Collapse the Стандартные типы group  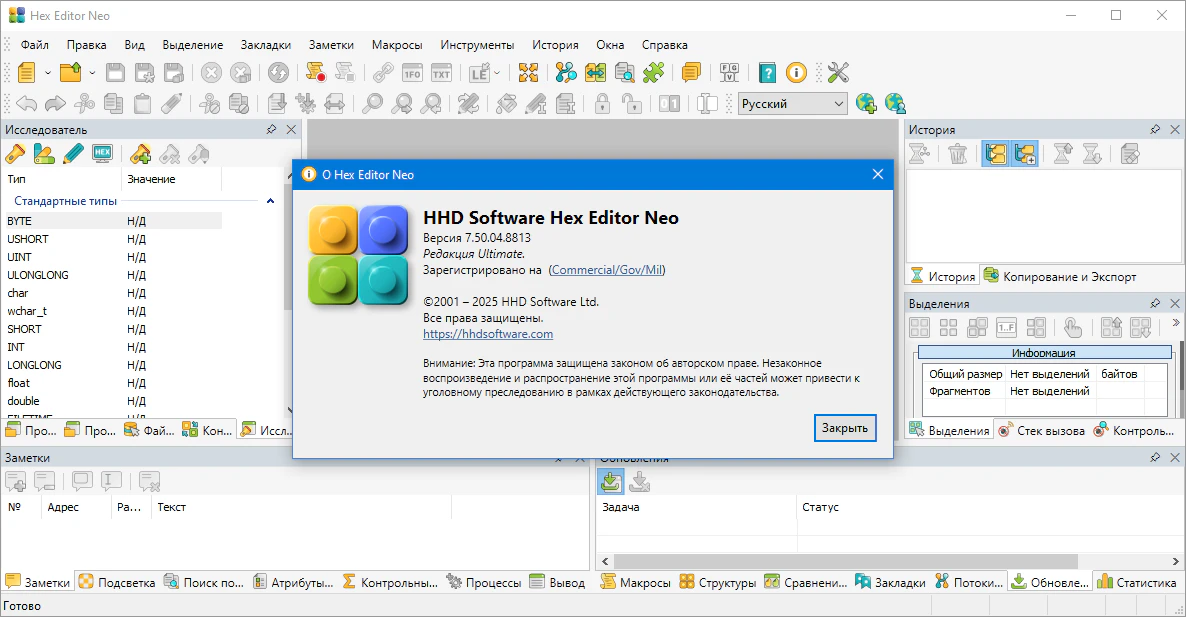(270, 201)
